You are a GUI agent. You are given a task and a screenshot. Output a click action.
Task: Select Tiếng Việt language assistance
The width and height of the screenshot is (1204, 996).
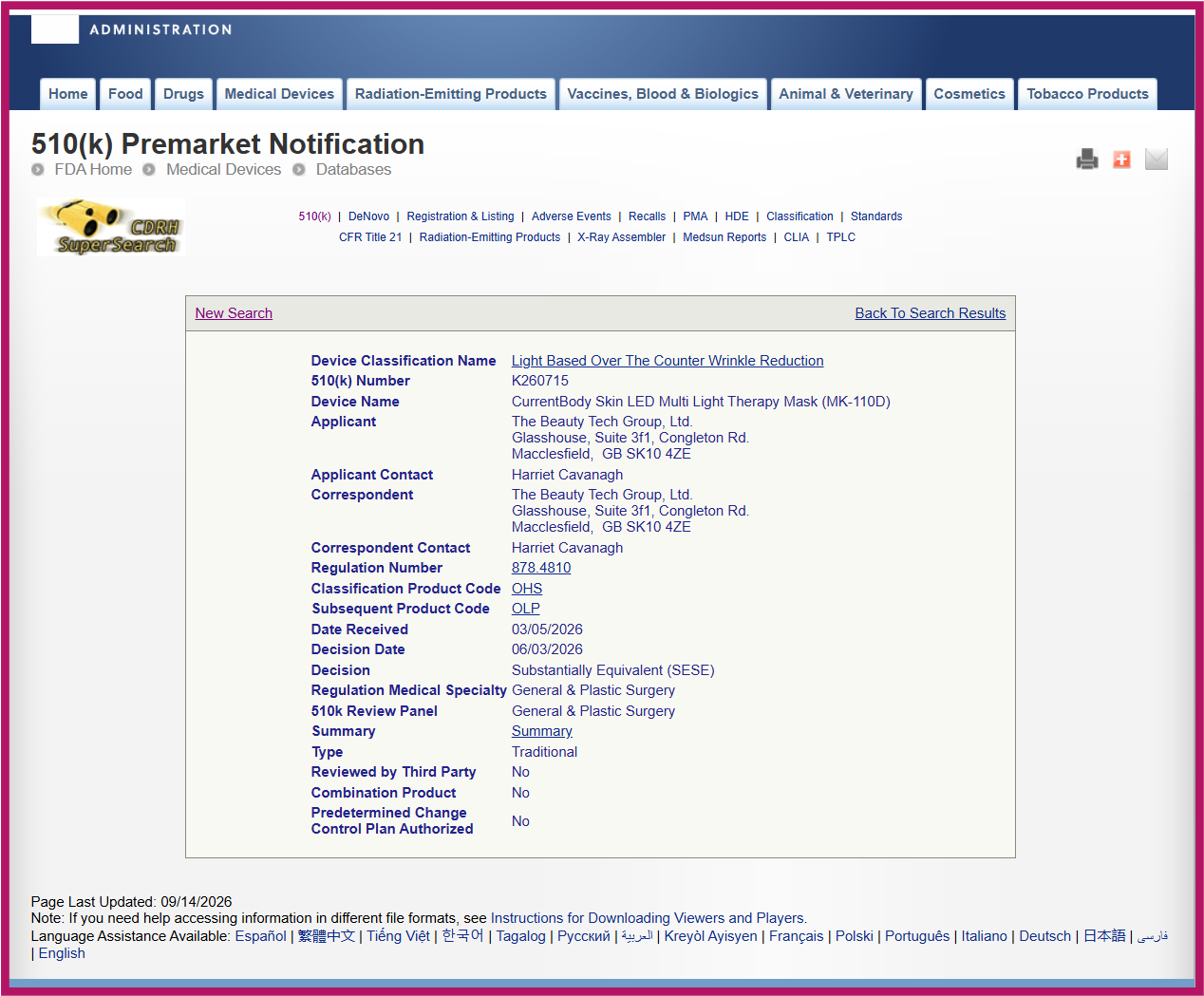pyautogui.click(x=398, y=936)
